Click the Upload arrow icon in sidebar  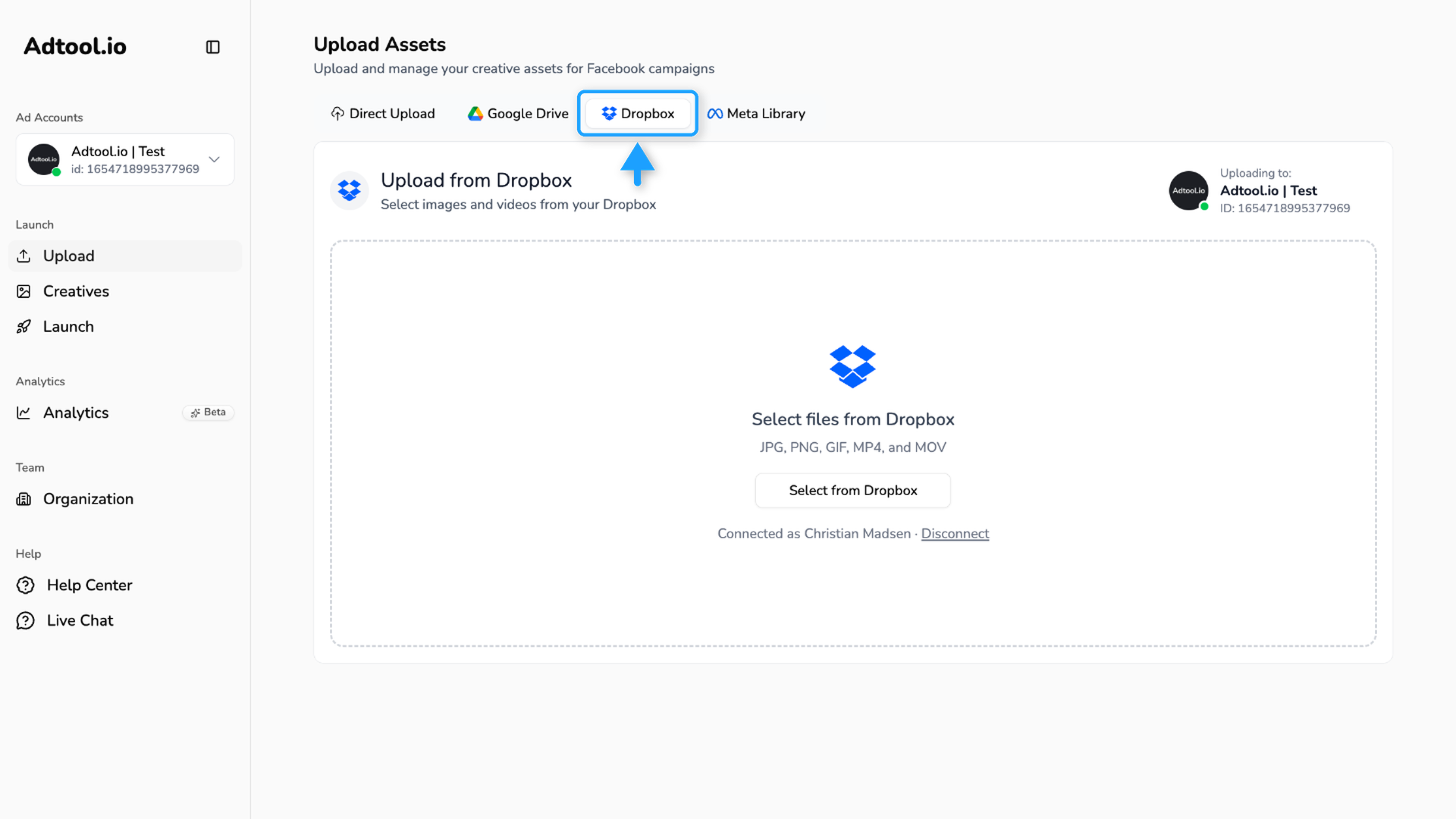coord(24,256)
